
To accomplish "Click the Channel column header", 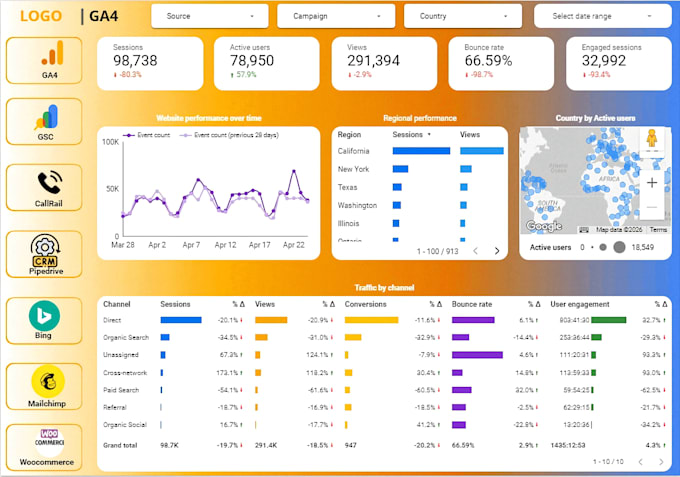I will point(116,304).
